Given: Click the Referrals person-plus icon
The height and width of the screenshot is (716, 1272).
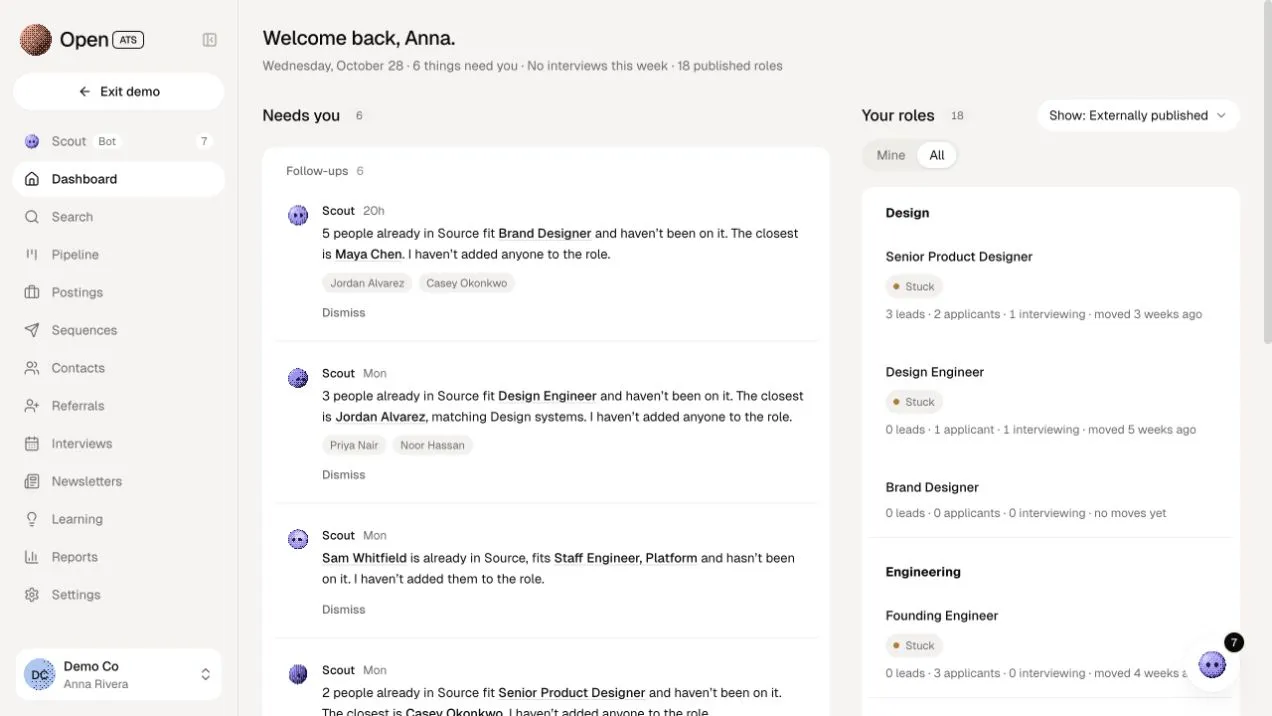Looking at the screenshot, I should tap(32, 406).
